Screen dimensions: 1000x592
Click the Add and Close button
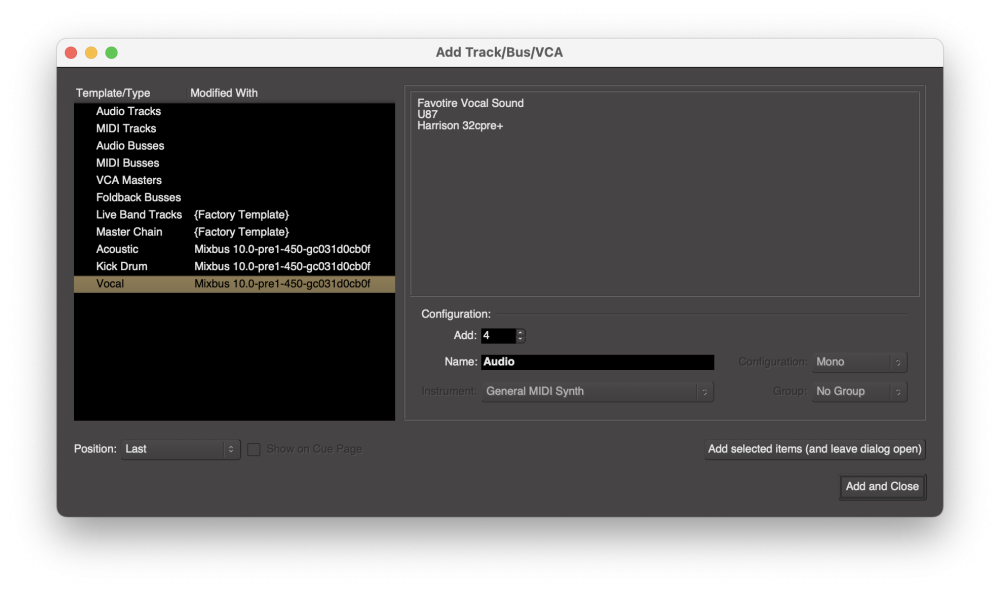tap(882, 487)
